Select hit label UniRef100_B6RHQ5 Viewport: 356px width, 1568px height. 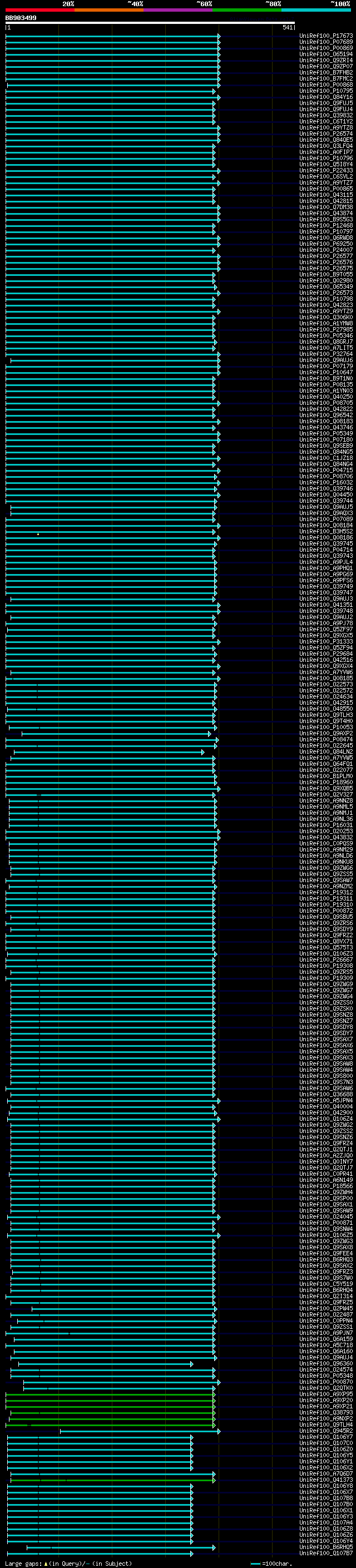click(326, 1547)
